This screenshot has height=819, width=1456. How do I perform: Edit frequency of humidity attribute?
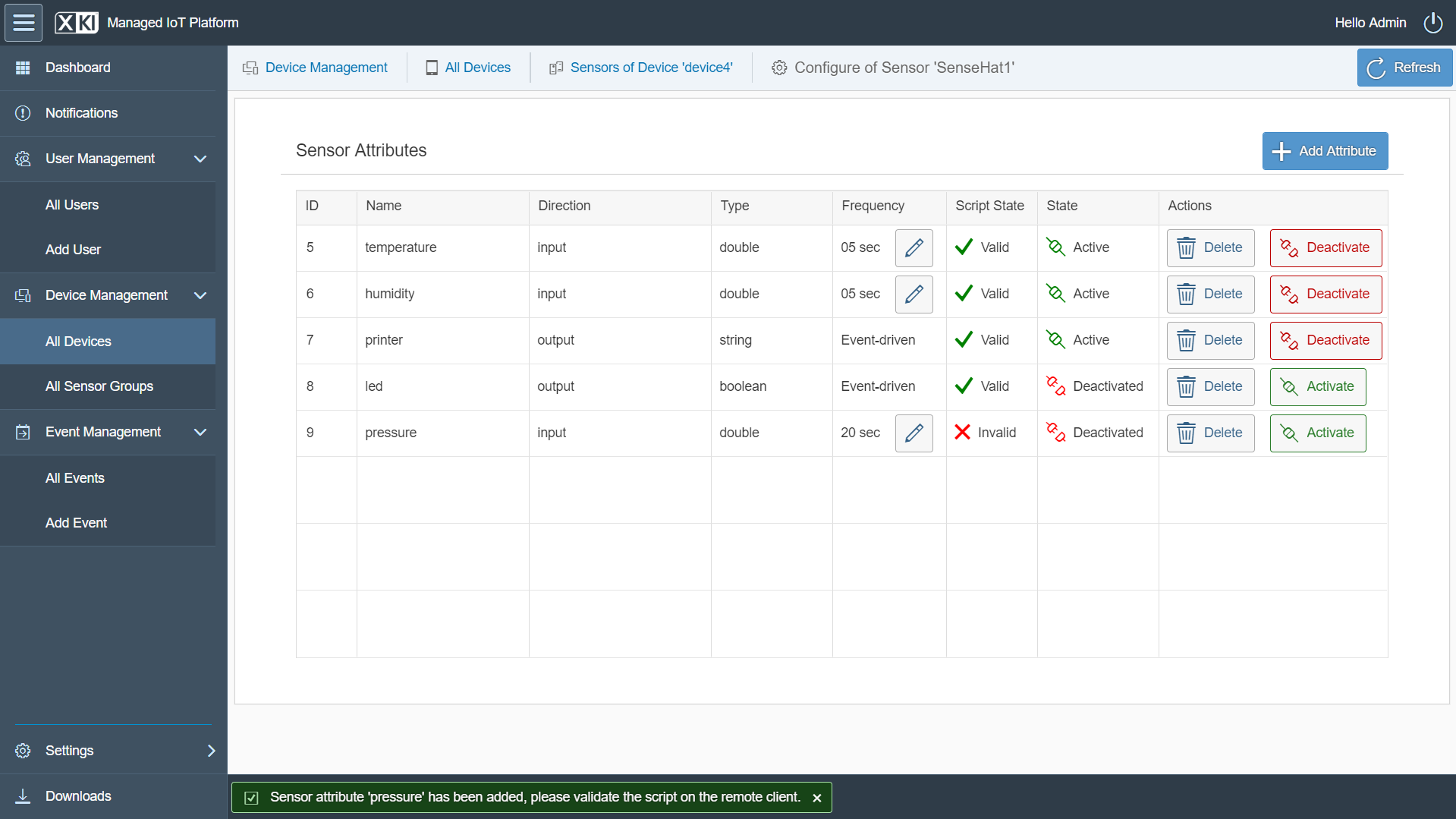pos(914,294)
